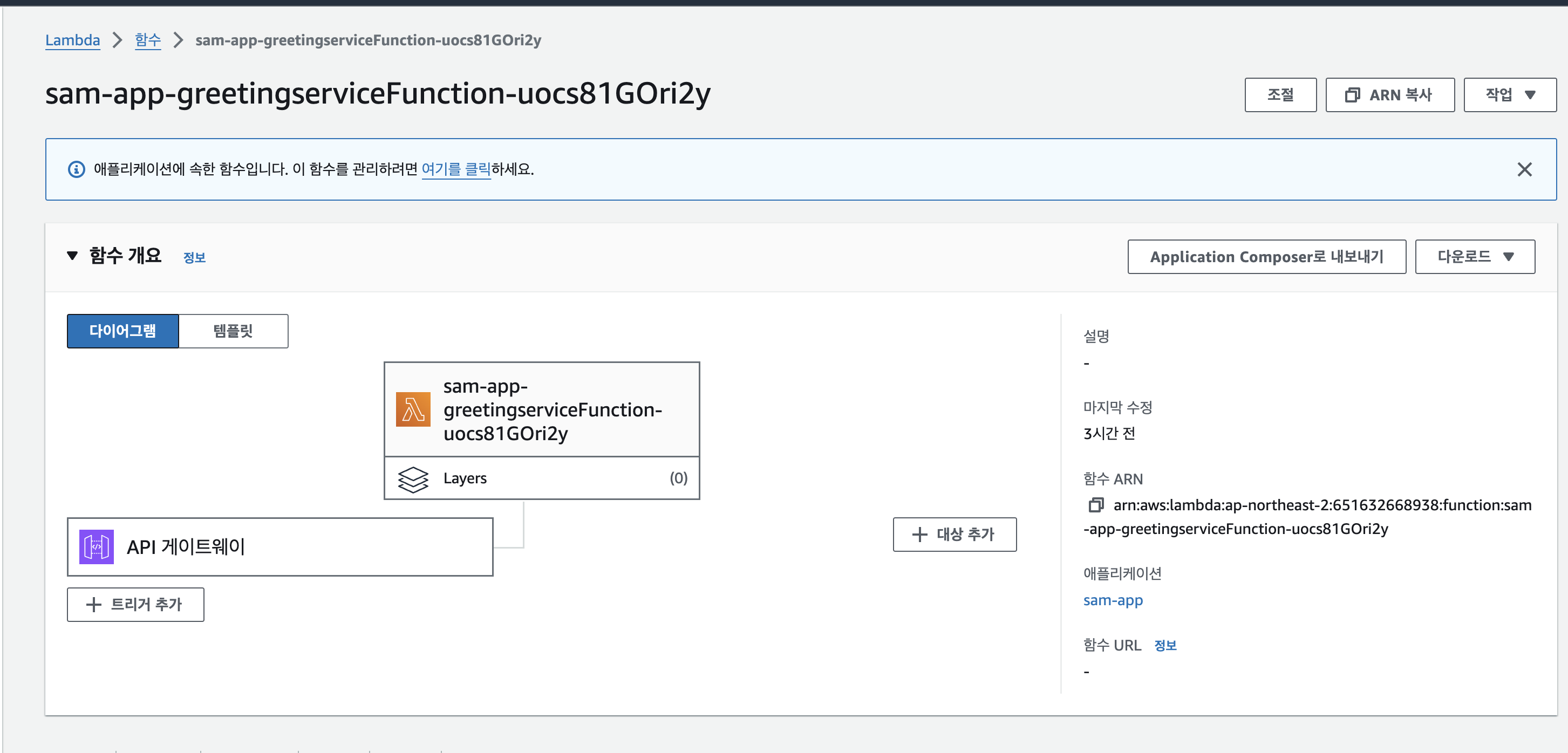Click the Lambda function icon in diagram
This screenshot has width=1568, height=753.
413,409
